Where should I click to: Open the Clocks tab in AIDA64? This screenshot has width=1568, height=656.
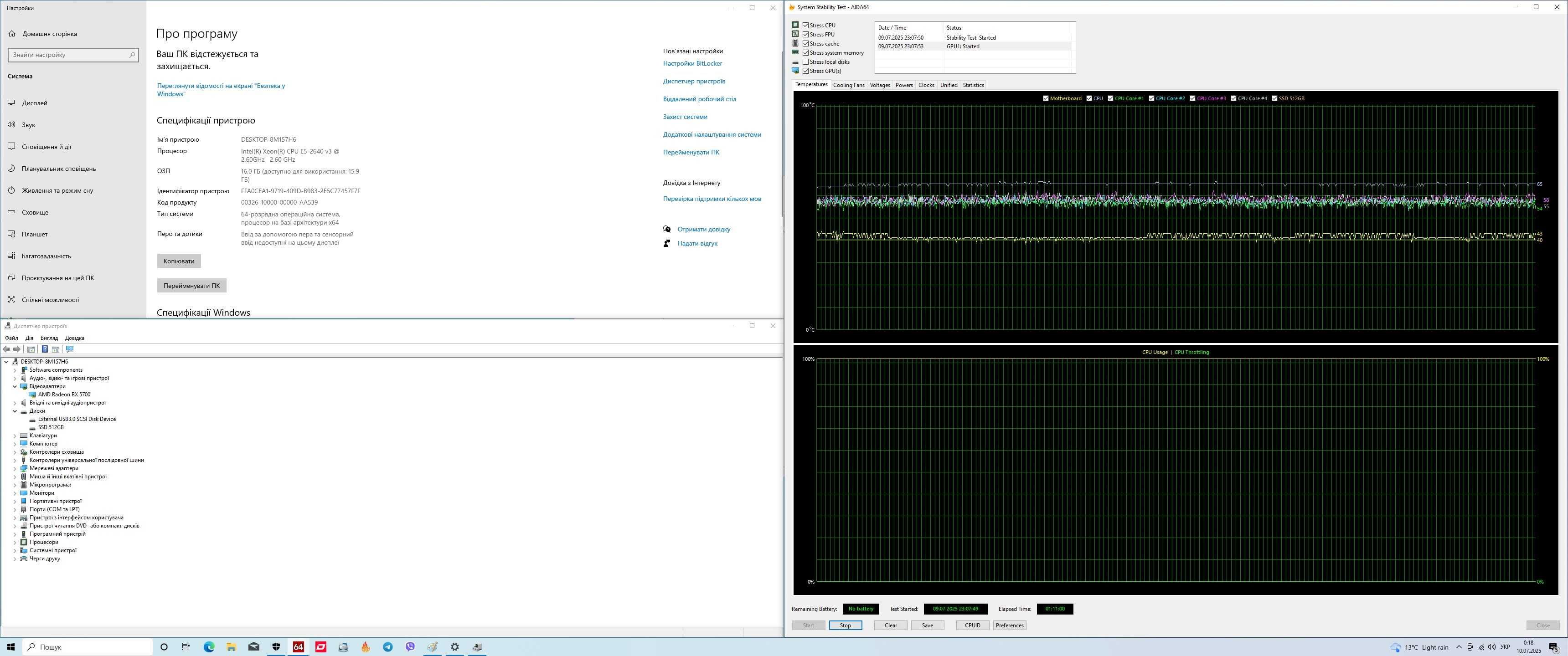point(926,85)
